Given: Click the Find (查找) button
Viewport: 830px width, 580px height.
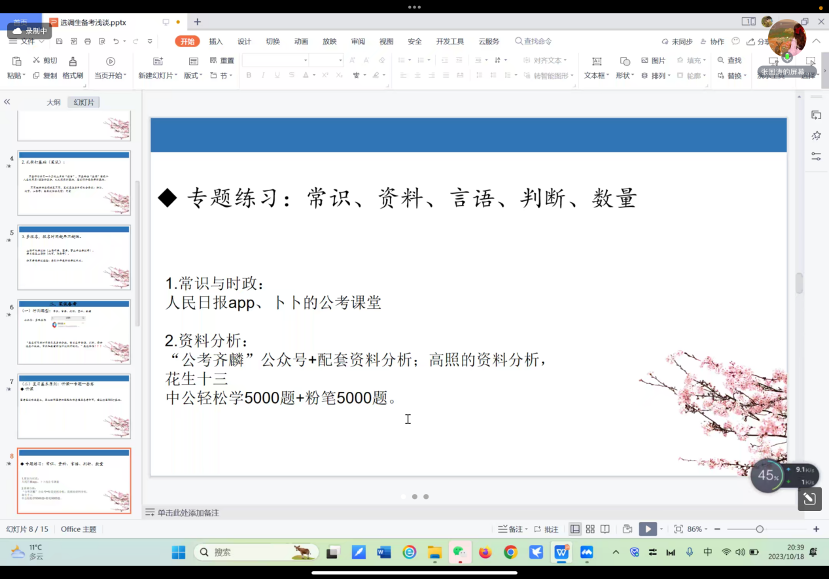Looking at the screenshot, I should (x=729, y=60).
